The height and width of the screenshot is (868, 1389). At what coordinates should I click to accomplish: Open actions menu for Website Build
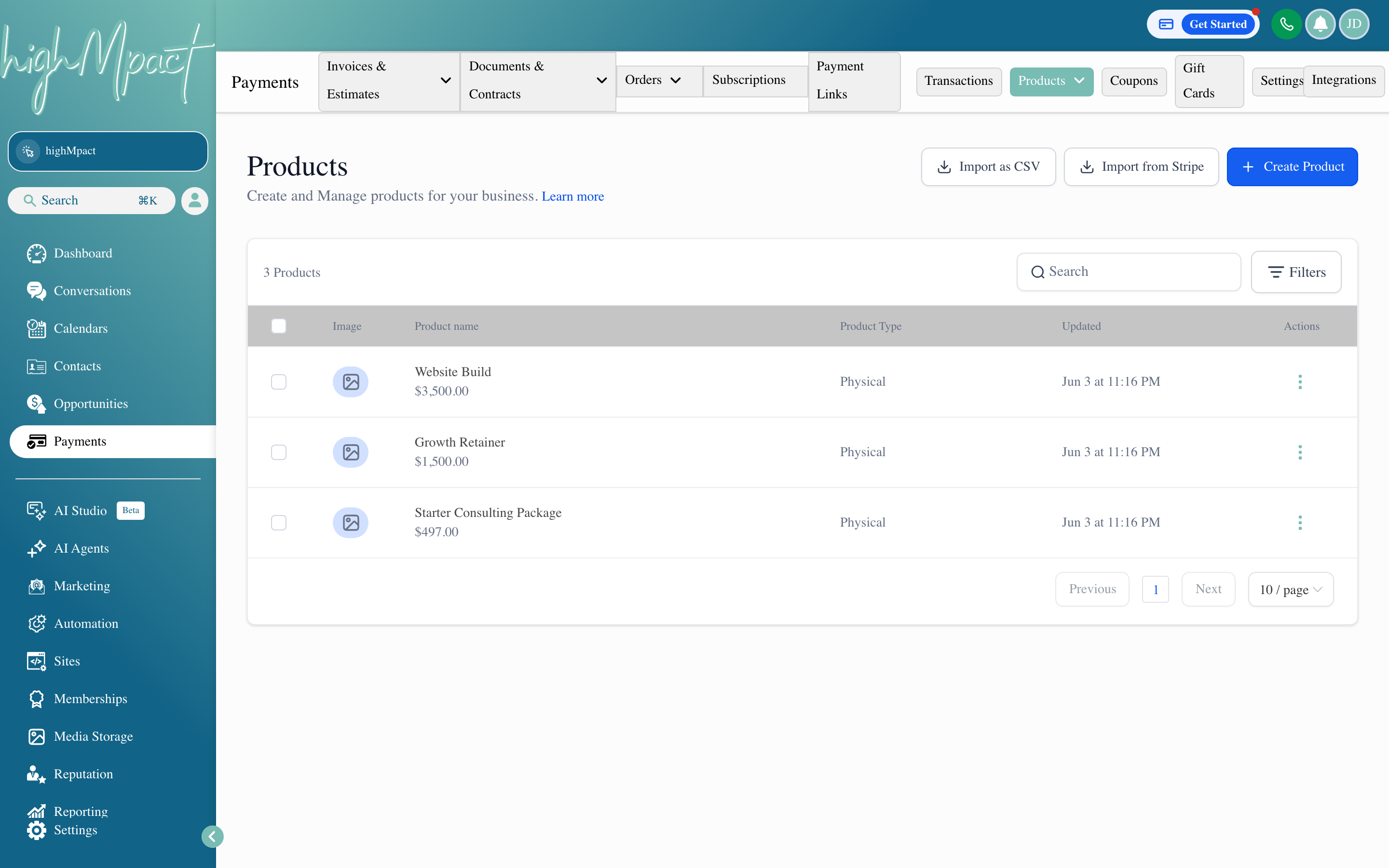pyautogui.click(x=1299, y=382)
